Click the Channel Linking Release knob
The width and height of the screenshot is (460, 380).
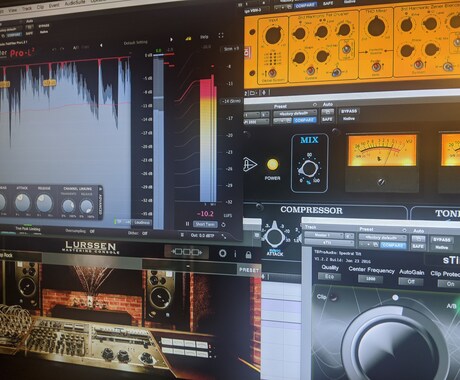[87, 207]
